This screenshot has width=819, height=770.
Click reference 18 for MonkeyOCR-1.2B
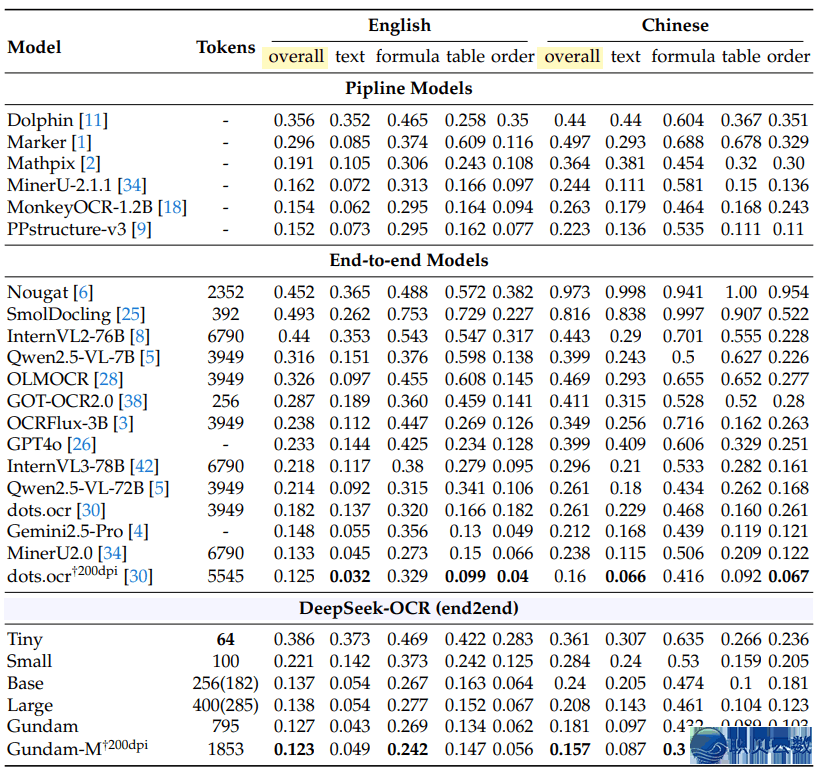tap(174, 207)
